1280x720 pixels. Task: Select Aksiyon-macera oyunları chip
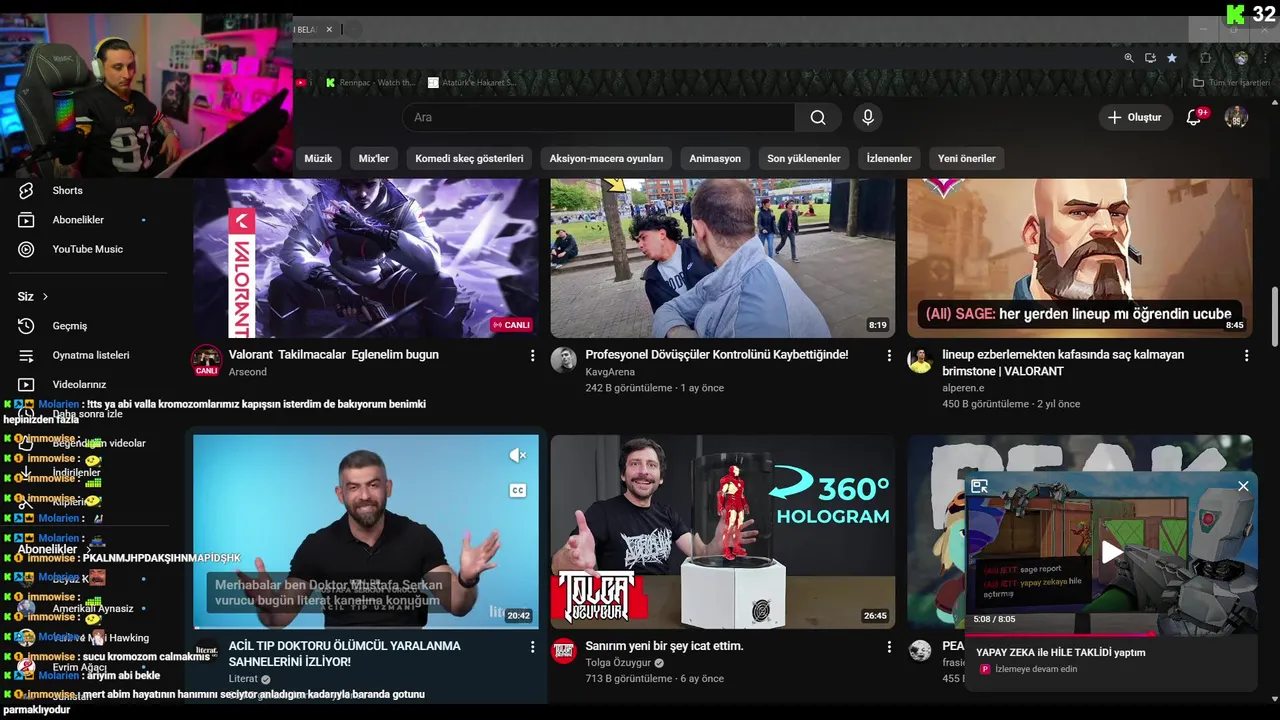click(606, 158)
